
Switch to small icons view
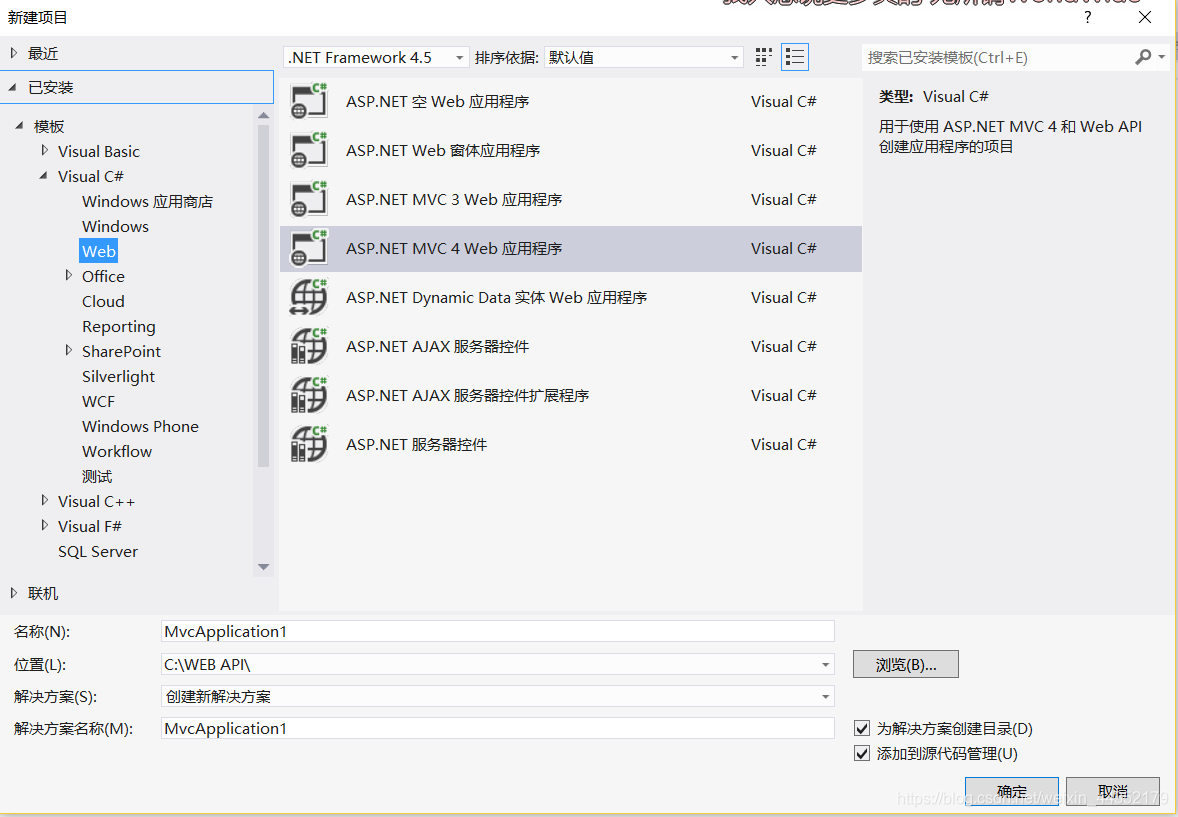pyautogui.click(x=763, y=57)
